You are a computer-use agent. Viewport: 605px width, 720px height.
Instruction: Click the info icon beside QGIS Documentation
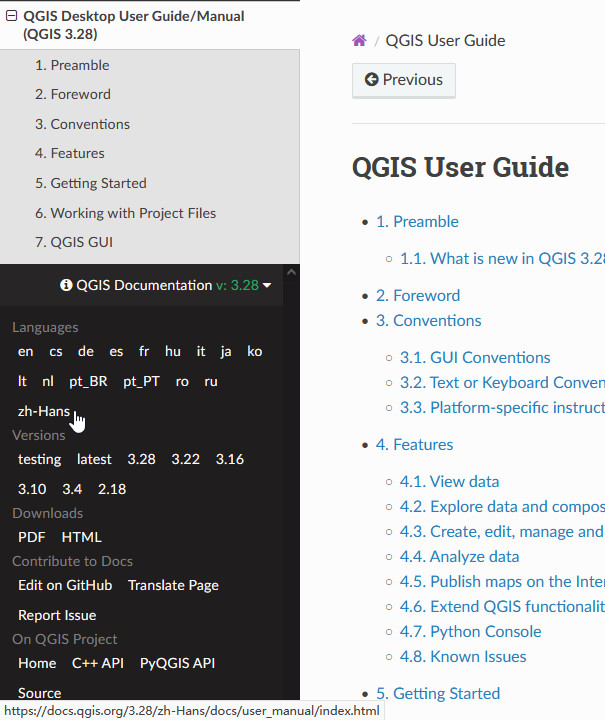click(x=66, y=285)
